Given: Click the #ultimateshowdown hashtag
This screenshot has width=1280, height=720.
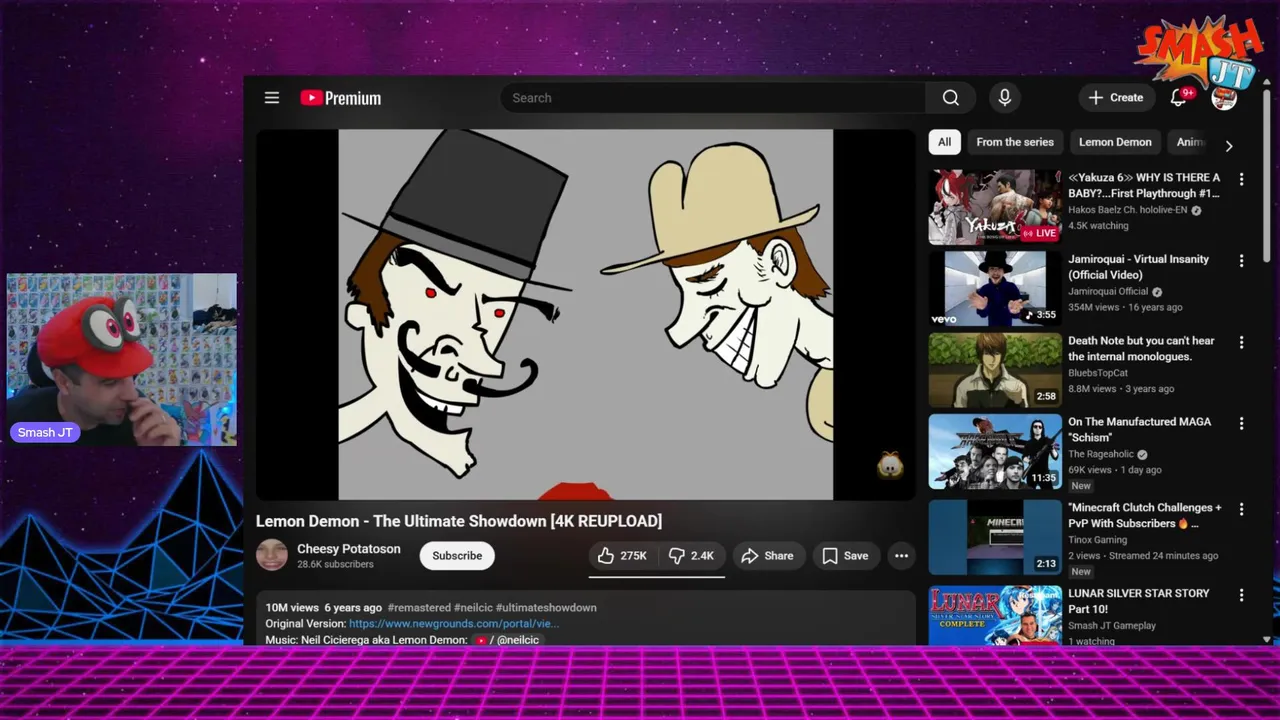Looking at the screenshot, I should (546, 608).
